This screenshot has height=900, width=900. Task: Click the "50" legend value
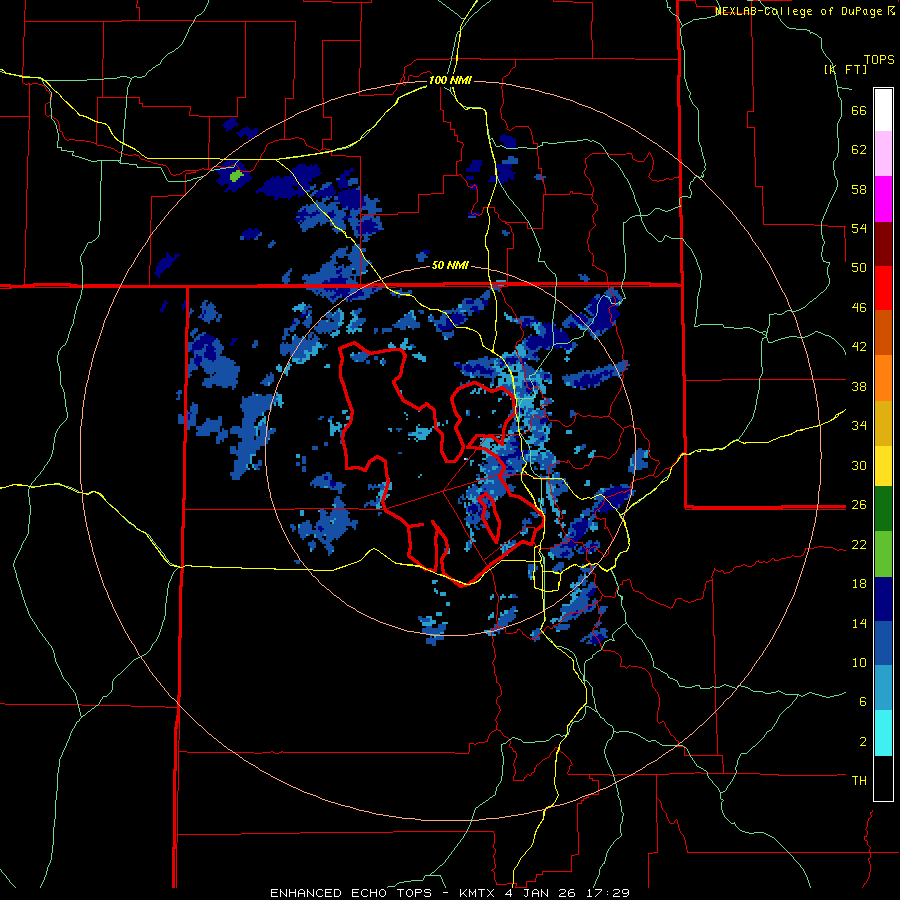pyautogui.click(x=859, y=268)
